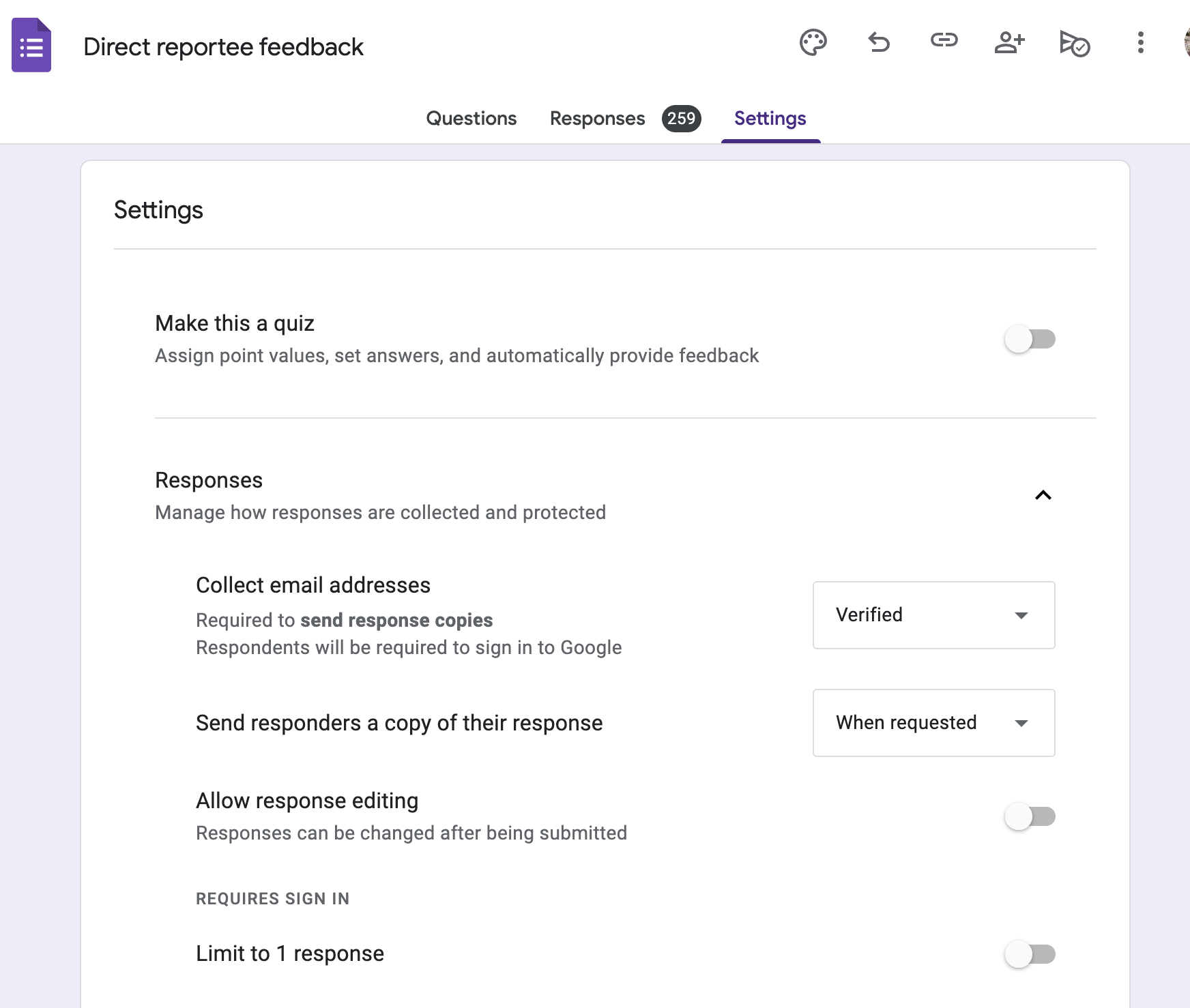
Task: Open the more options menu
Action: click(x=1140, y=43)
